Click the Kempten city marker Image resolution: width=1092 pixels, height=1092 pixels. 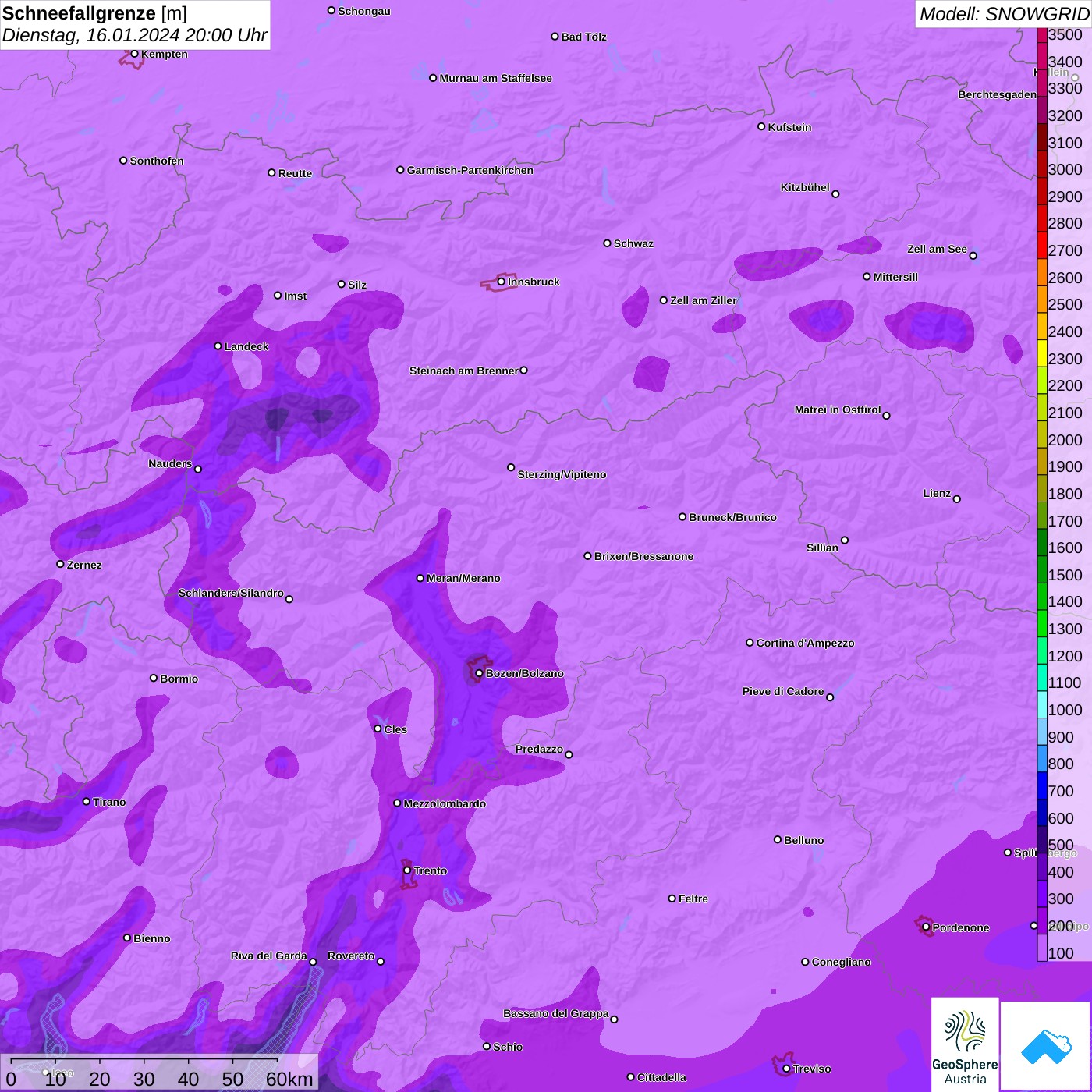click(134, 54)
